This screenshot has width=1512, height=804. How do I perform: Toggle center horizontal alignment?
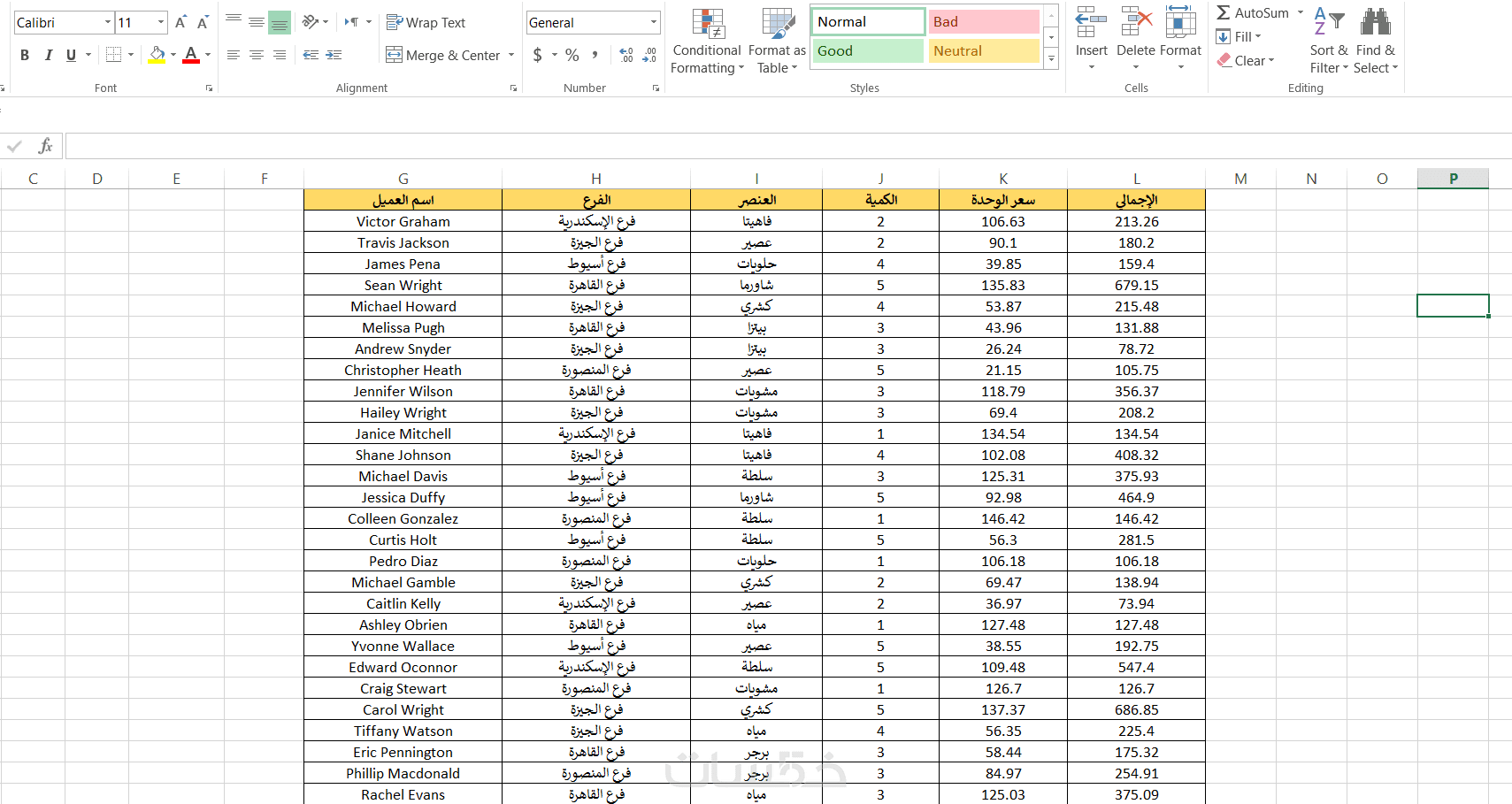[x=257, y=55]
